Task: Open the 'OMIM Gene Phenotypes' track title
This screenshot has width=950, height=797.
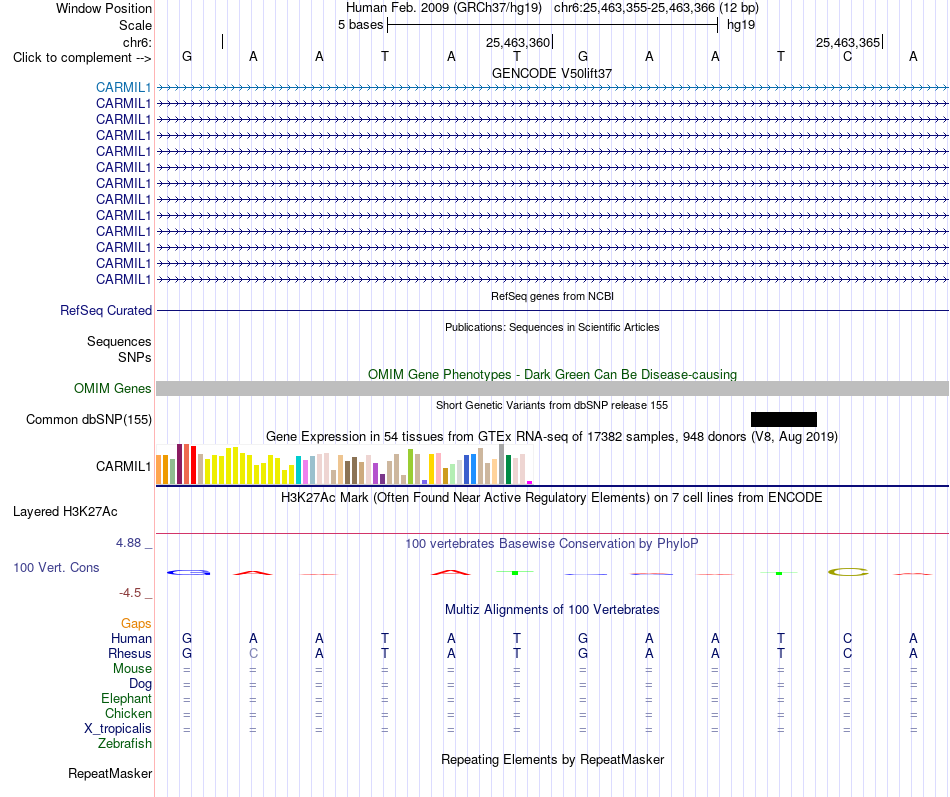Action: click(x=552, y=375)
